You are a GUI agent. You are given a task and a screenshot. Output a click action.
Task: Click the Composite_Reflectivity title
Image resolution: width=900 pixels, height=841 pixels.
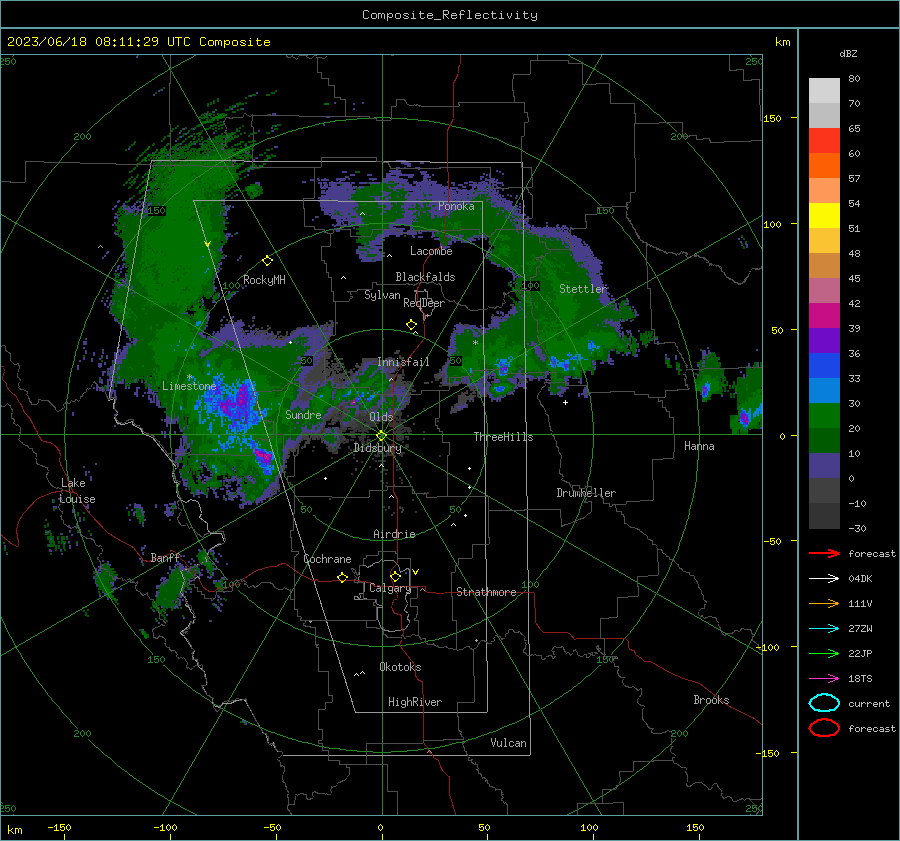(450, 15)
